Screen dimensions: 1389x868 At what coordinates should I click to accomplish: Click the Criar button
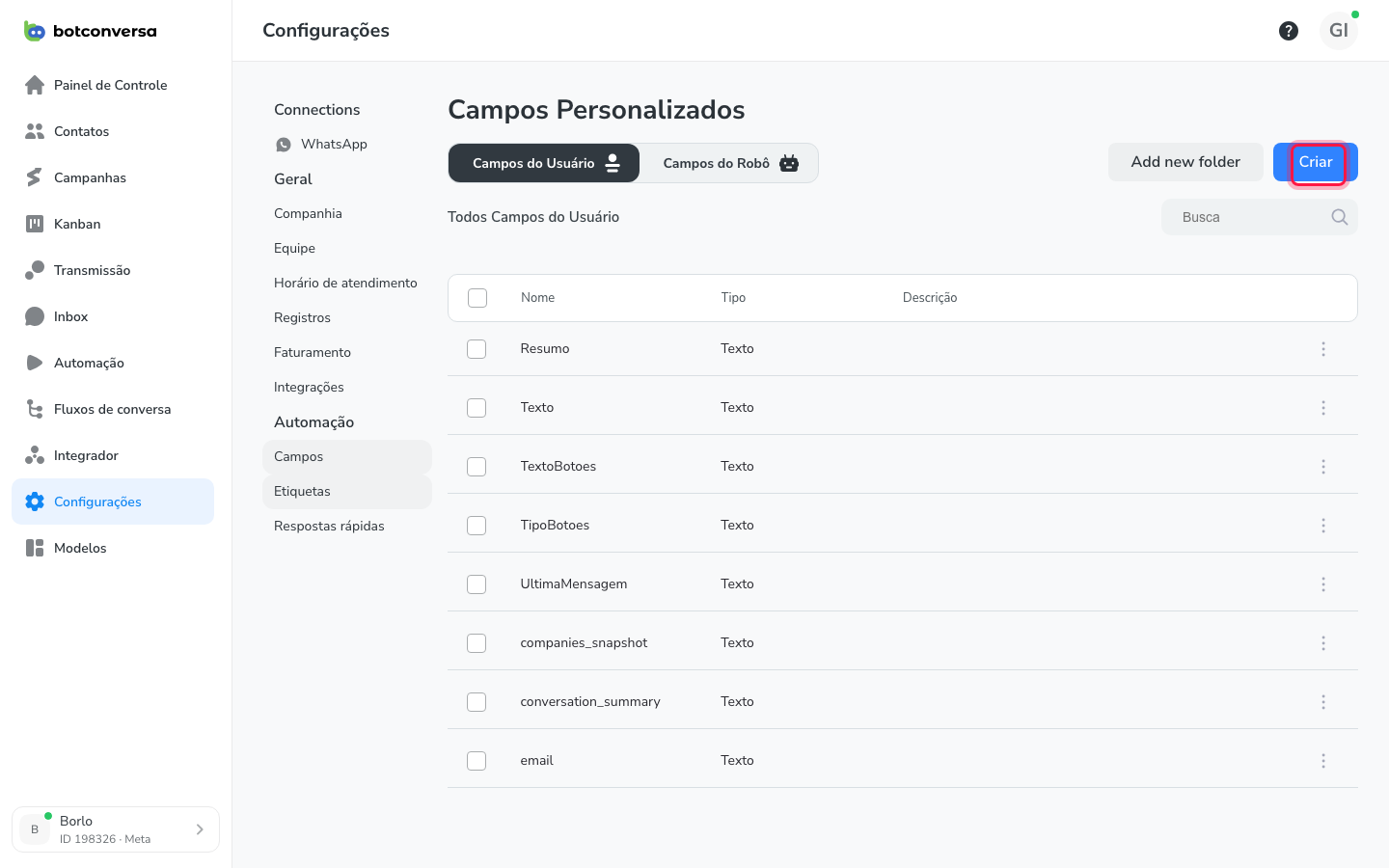1316,162
